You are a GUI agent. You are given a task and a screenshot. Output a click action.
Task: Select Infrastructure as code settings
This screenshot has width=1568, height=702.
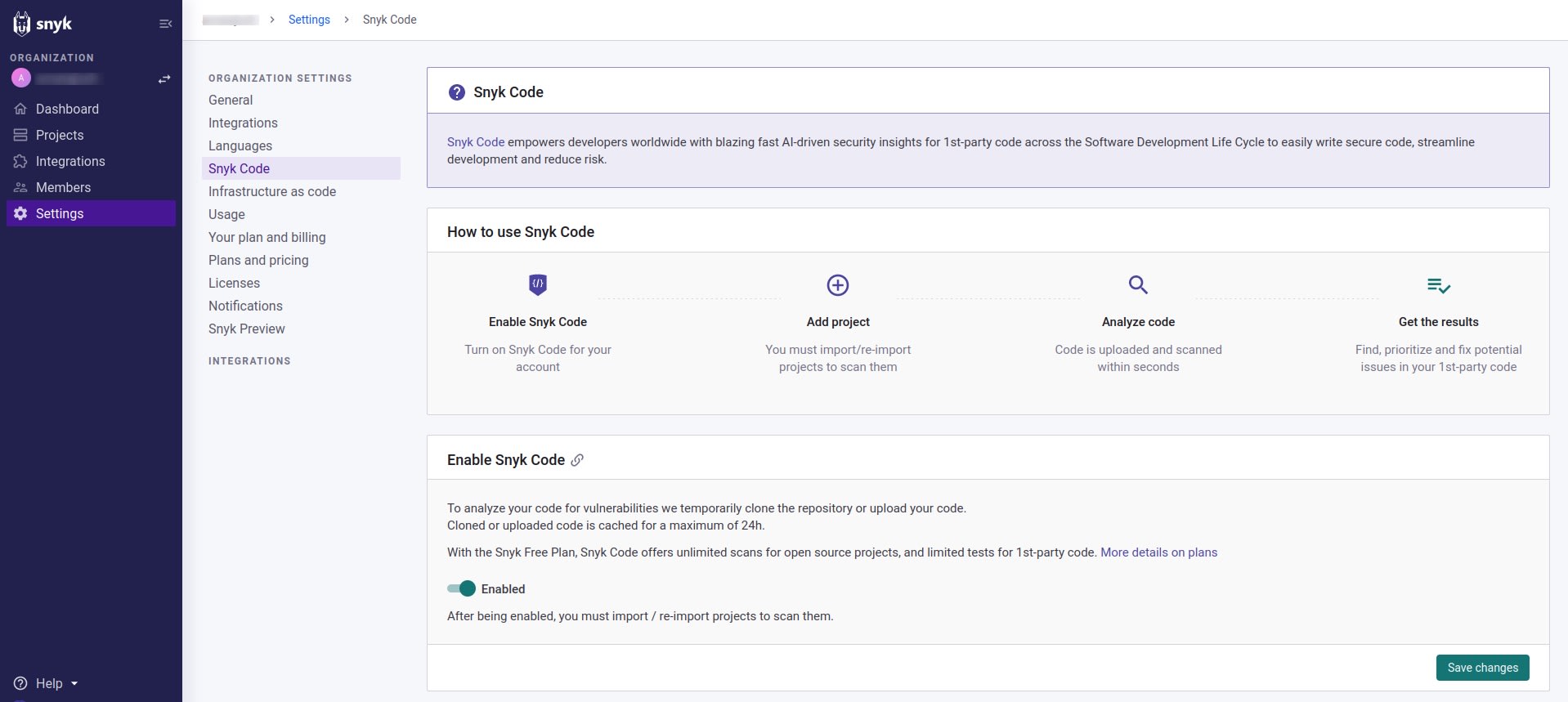pos(272,191)
